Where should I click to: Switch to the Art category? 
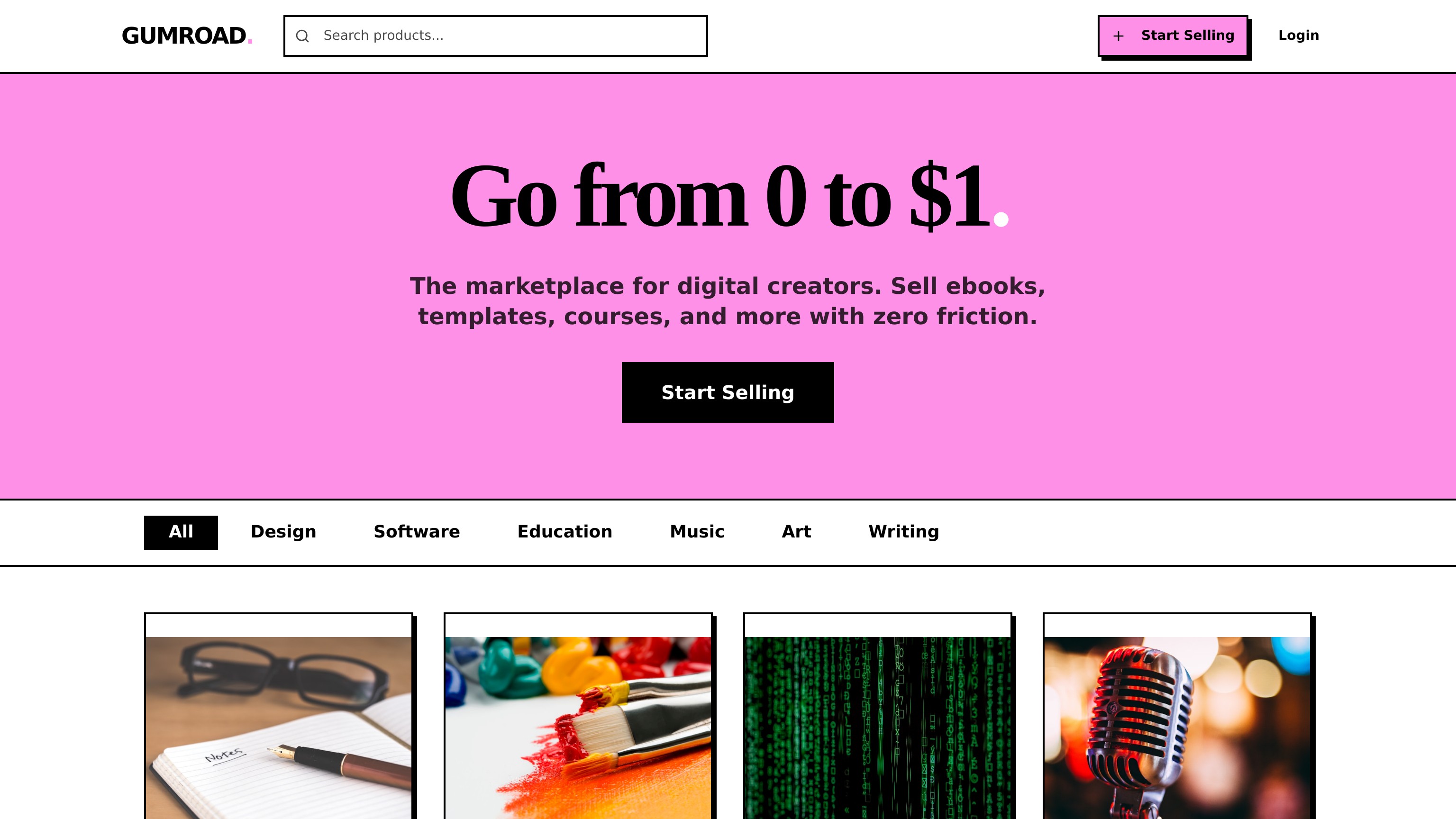796,532
